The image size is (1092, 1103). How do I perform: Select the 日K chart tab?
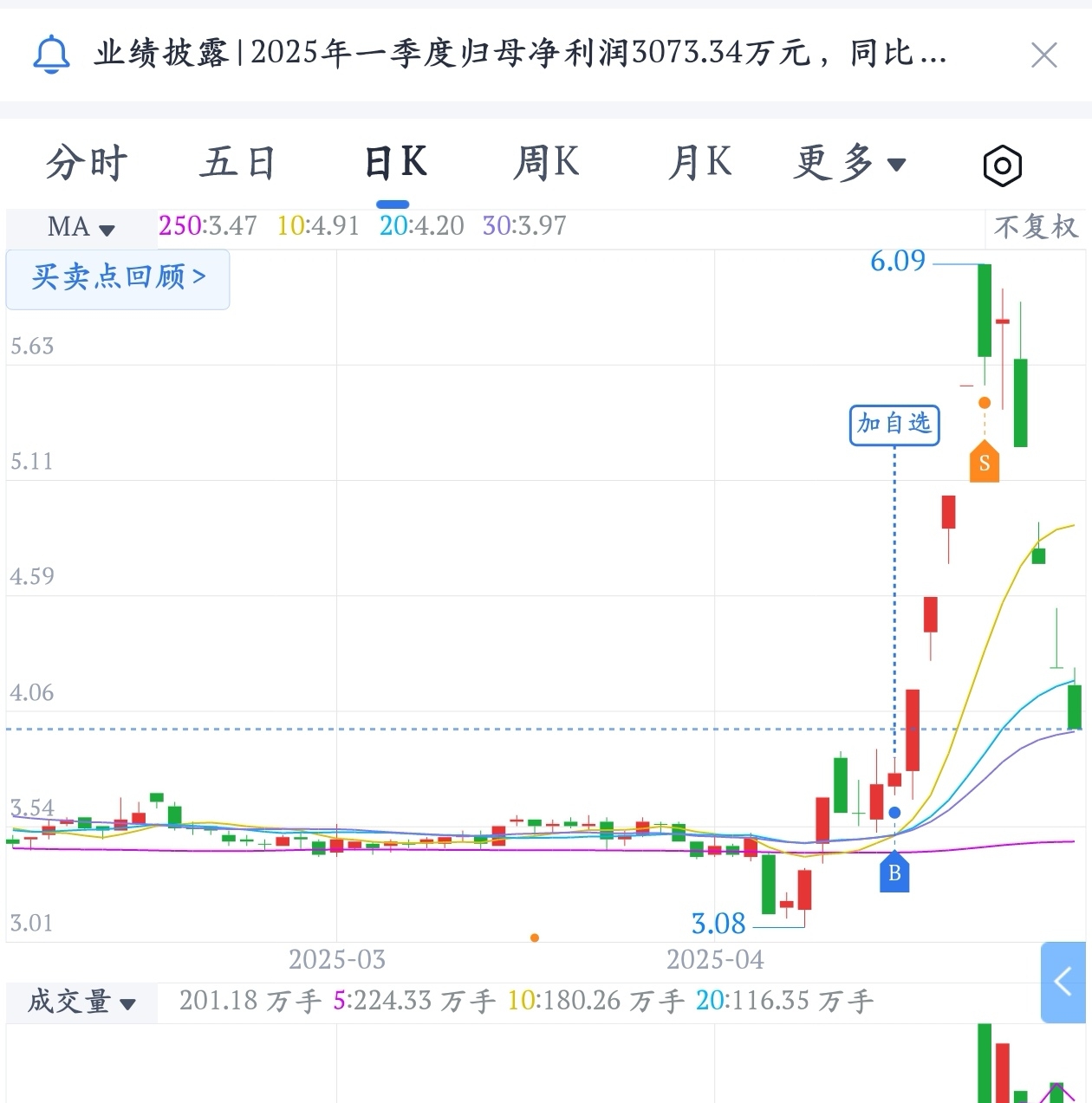pos(395,163)
